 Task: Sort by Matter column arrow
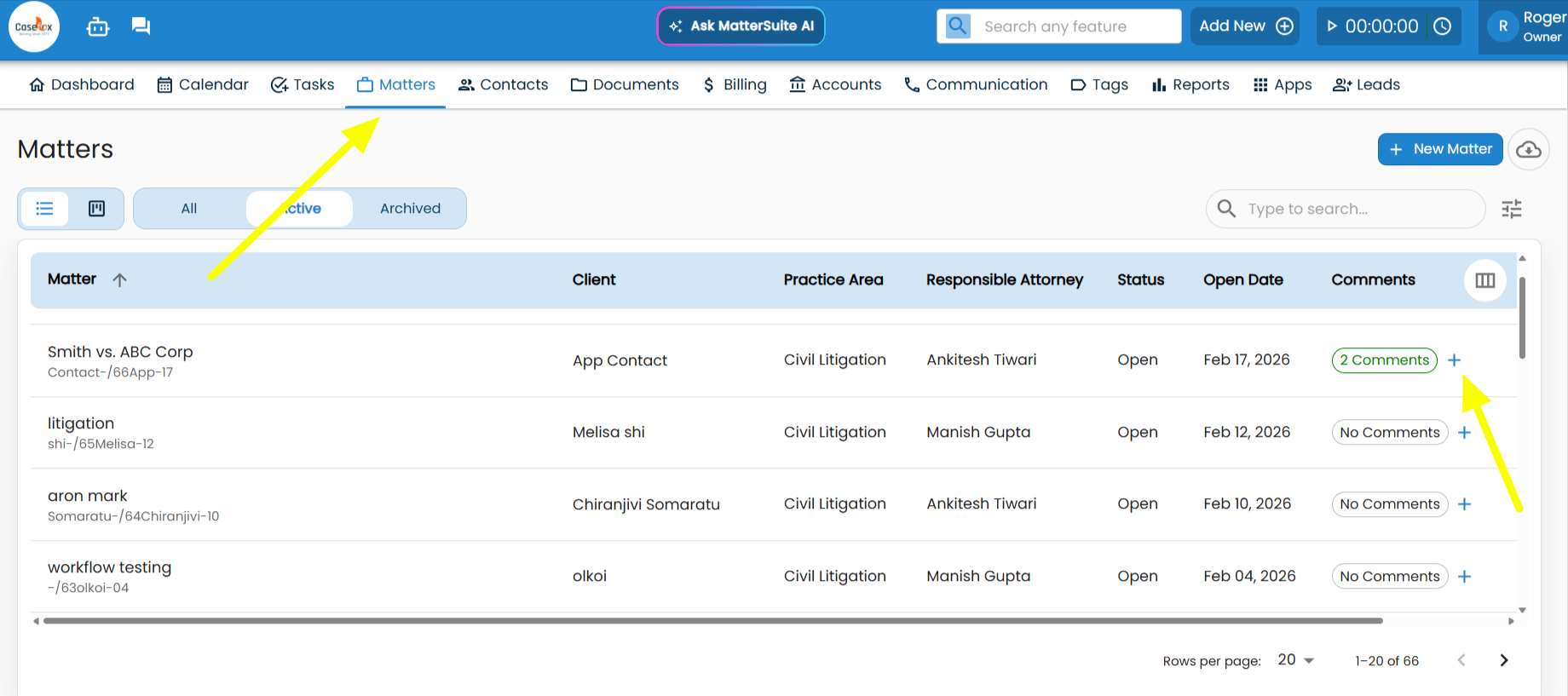(x=120, y=280)
